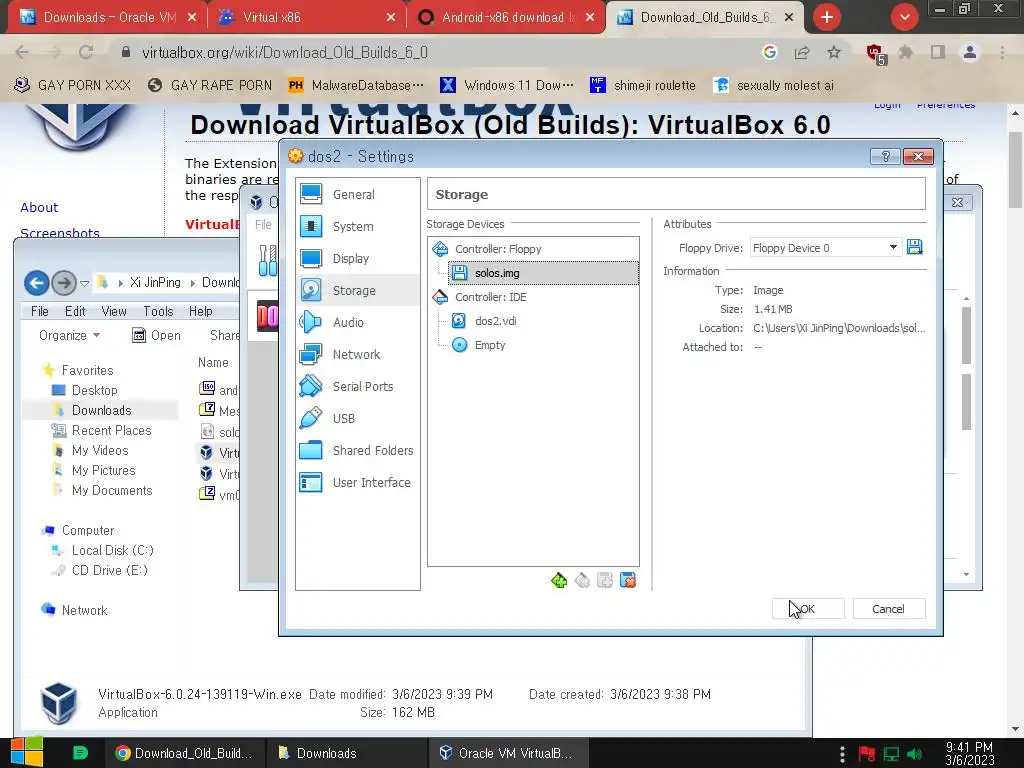
Task: Open Windows 11 Dow... bookmark
Action: pyautogui.click(x=507, y=85)
